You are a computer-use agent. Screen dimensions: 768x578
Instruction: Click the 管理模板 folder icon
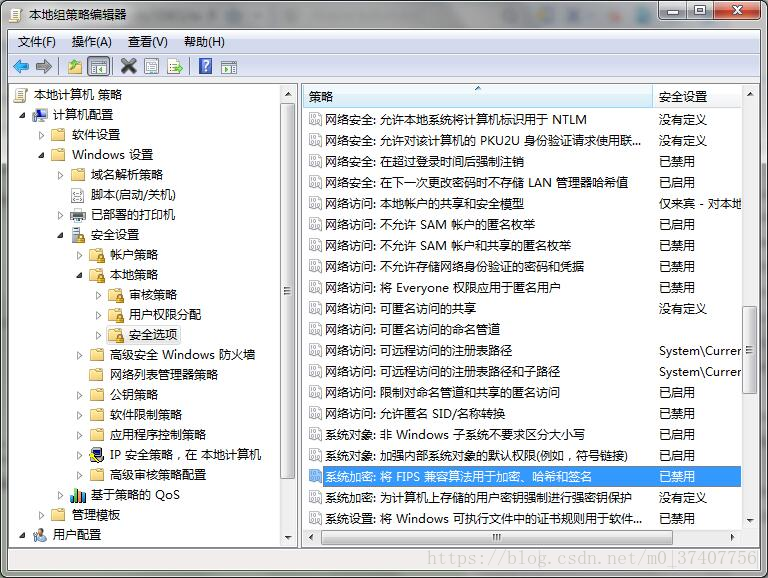coord(58,515)
